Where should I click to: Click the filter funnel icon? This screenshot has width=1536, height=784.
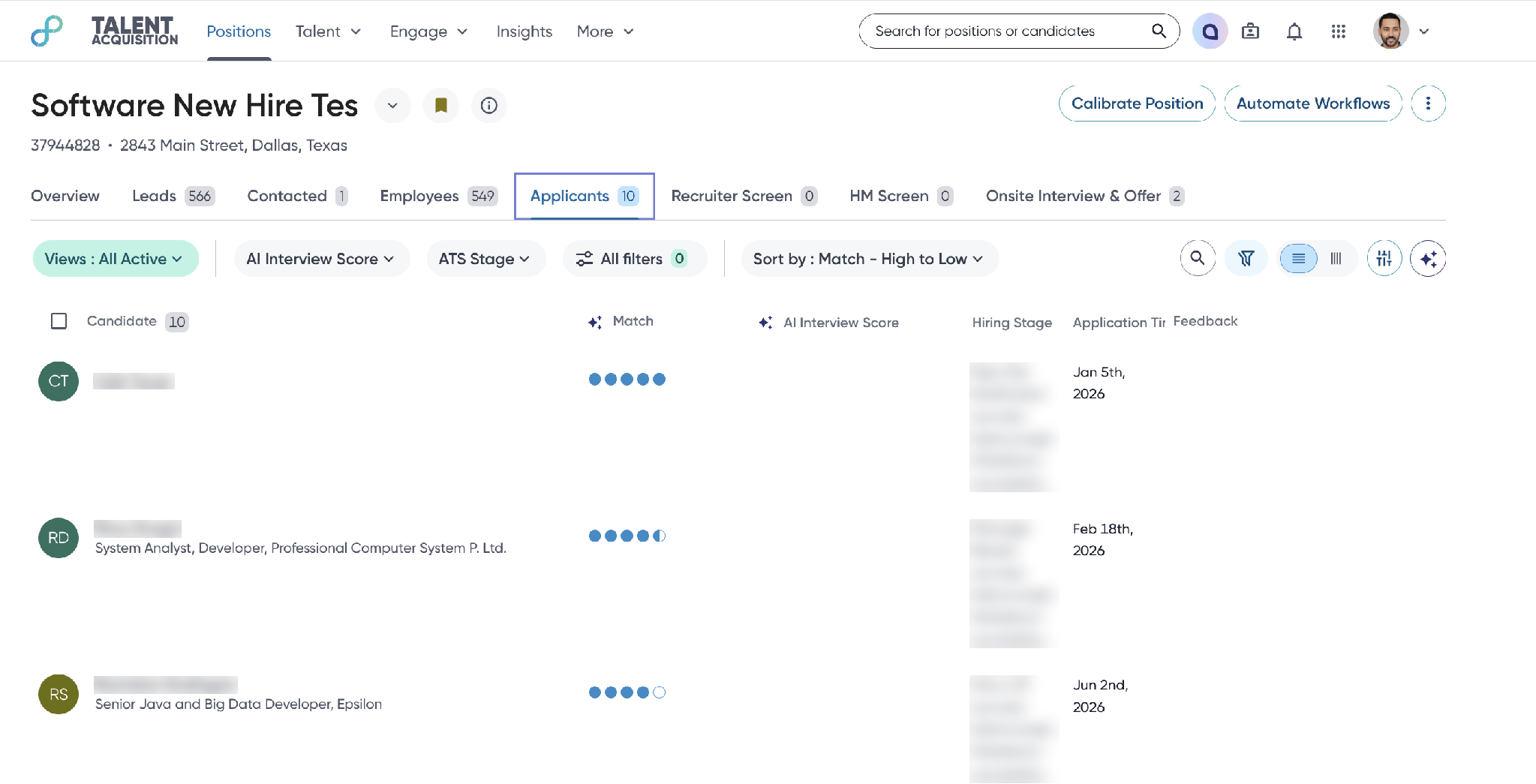click(1246, 259)
